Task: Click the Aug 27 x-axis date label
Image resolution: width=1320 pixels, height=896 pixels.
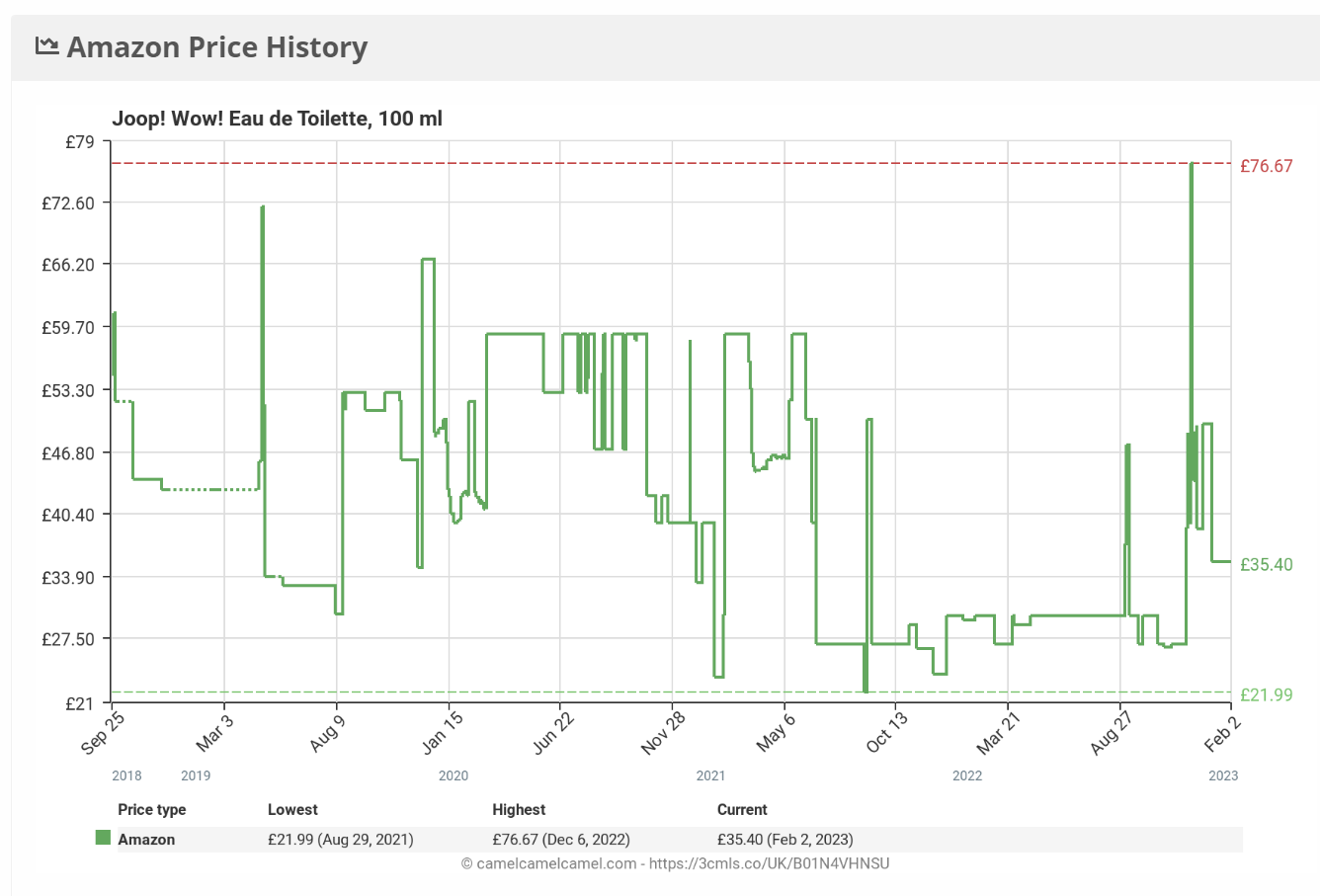Action: [x=1111, y=733]
